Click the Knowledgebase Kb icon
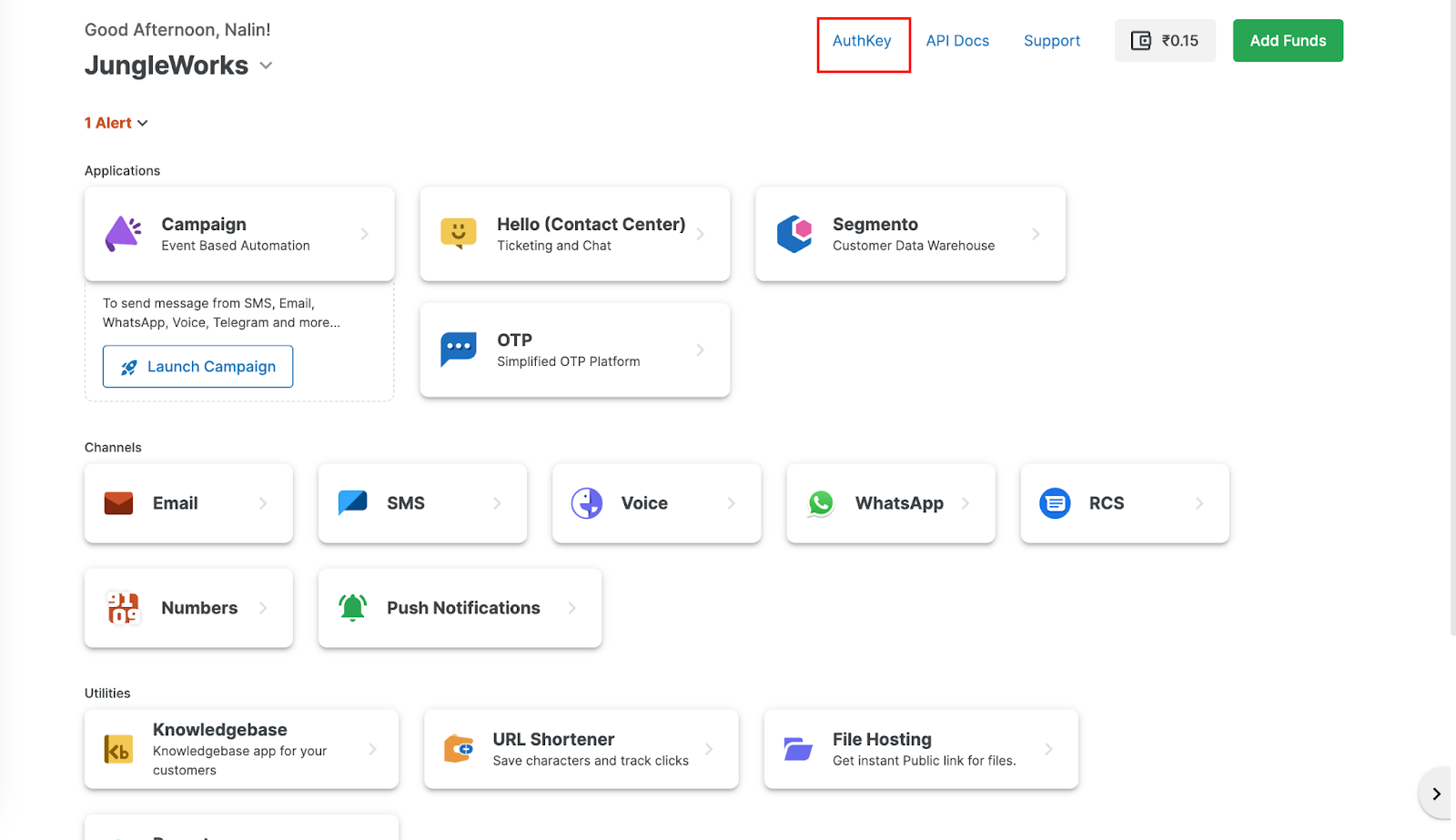Screen dimensions: 1456x840 [x=118, y=749]
